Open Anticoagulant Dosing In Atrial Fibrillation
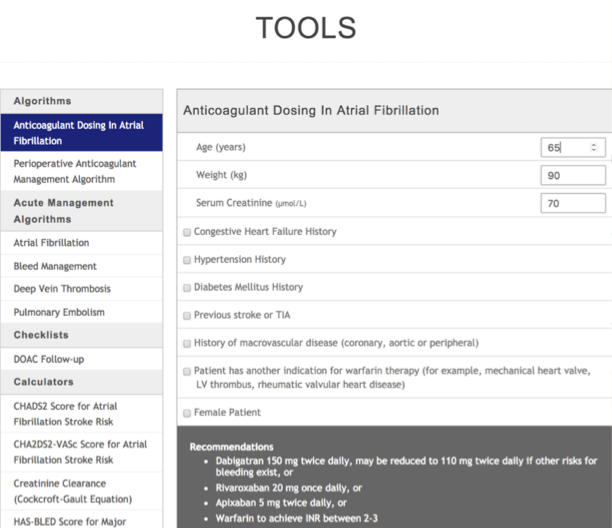This screenshot has height=528, width=612. point(80,133)
